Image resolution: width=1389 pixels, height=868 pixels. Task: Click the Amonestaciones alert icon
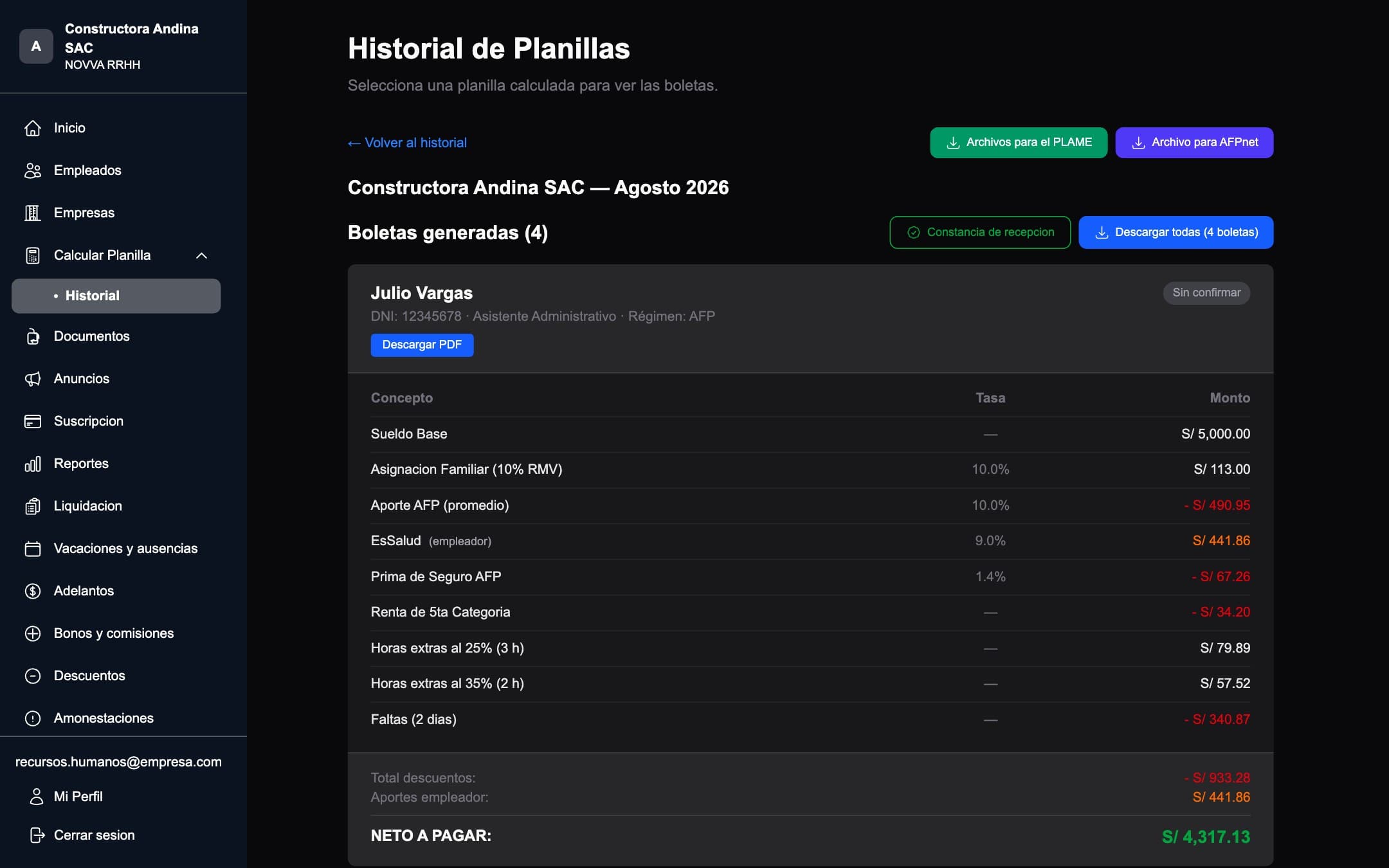[33, 718]
